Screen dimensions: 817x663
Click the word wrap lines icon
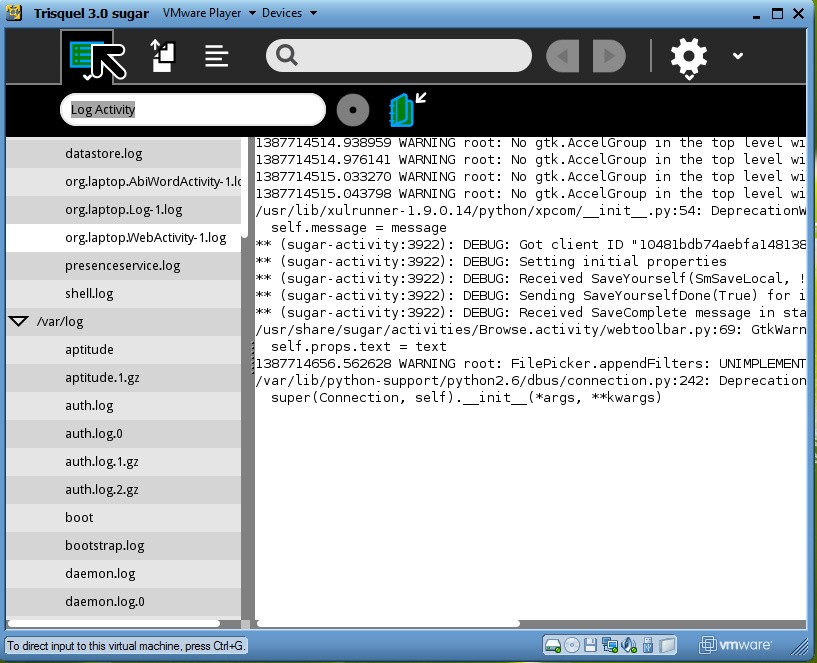(217, 56)
